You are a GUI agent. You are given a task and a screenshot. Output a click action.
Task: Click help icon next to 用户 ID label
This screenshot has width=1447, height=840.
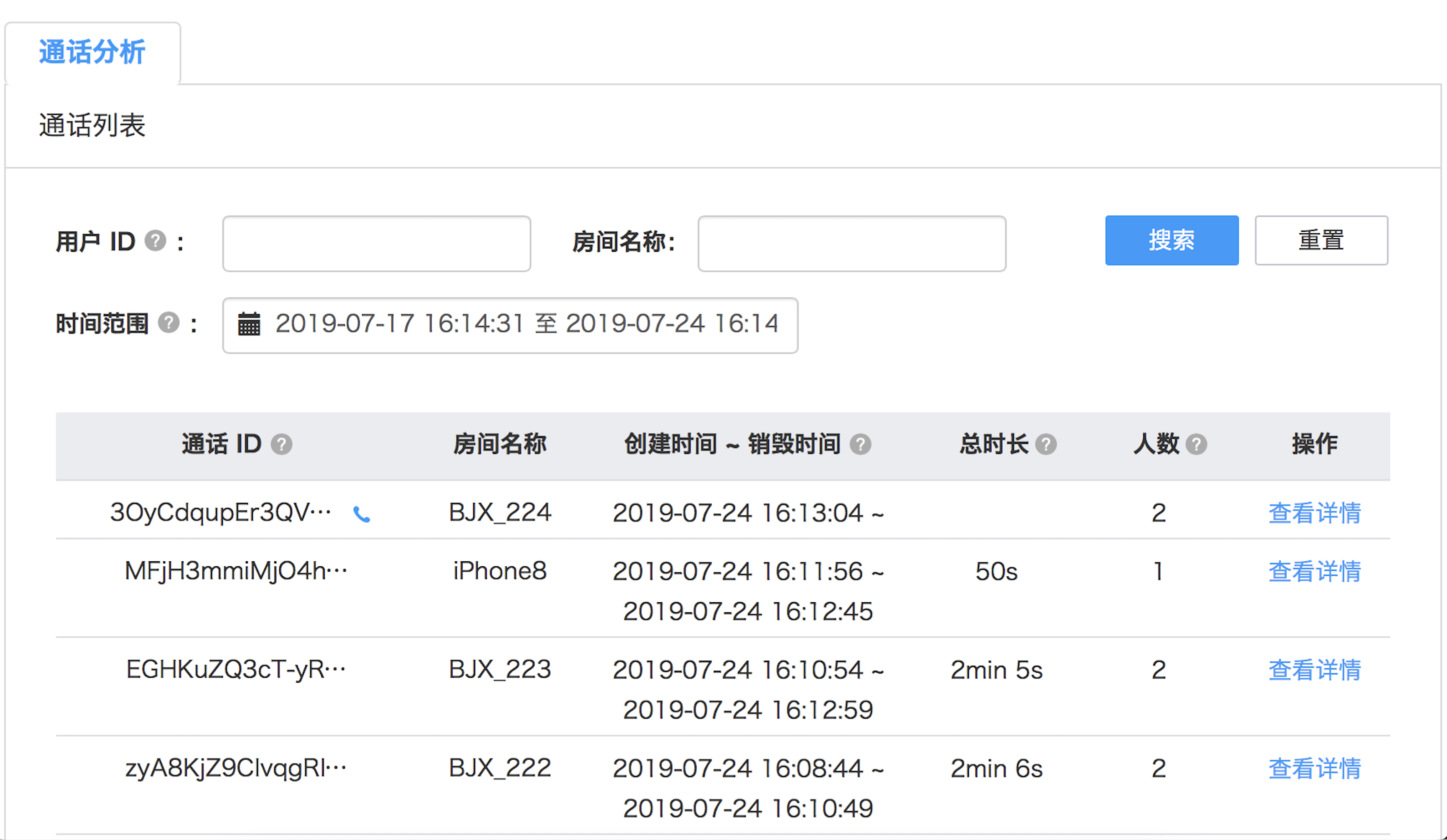(x=155, y=241)
